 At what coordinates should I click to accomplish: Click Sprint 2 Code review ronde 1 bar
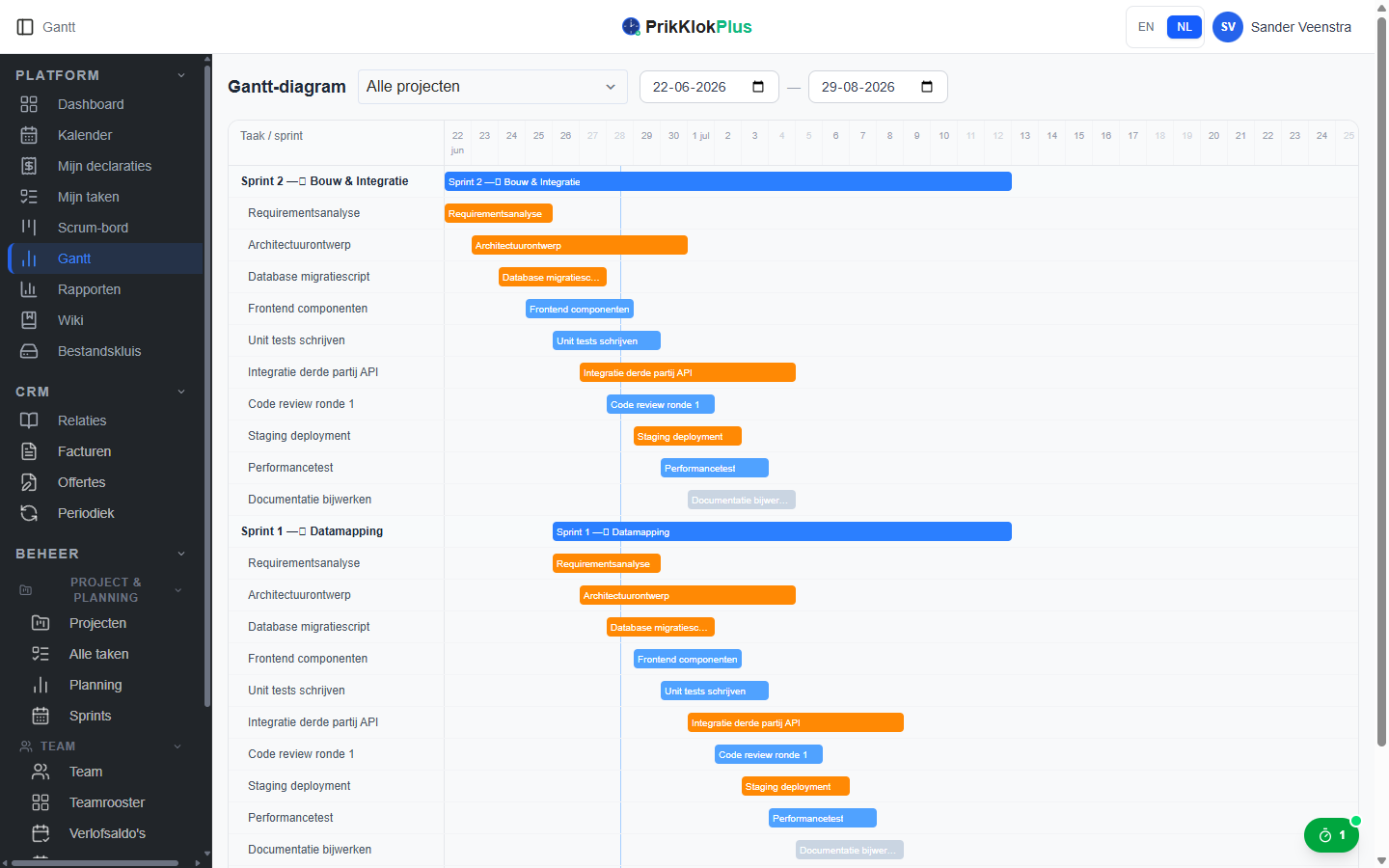click(661, 404)
